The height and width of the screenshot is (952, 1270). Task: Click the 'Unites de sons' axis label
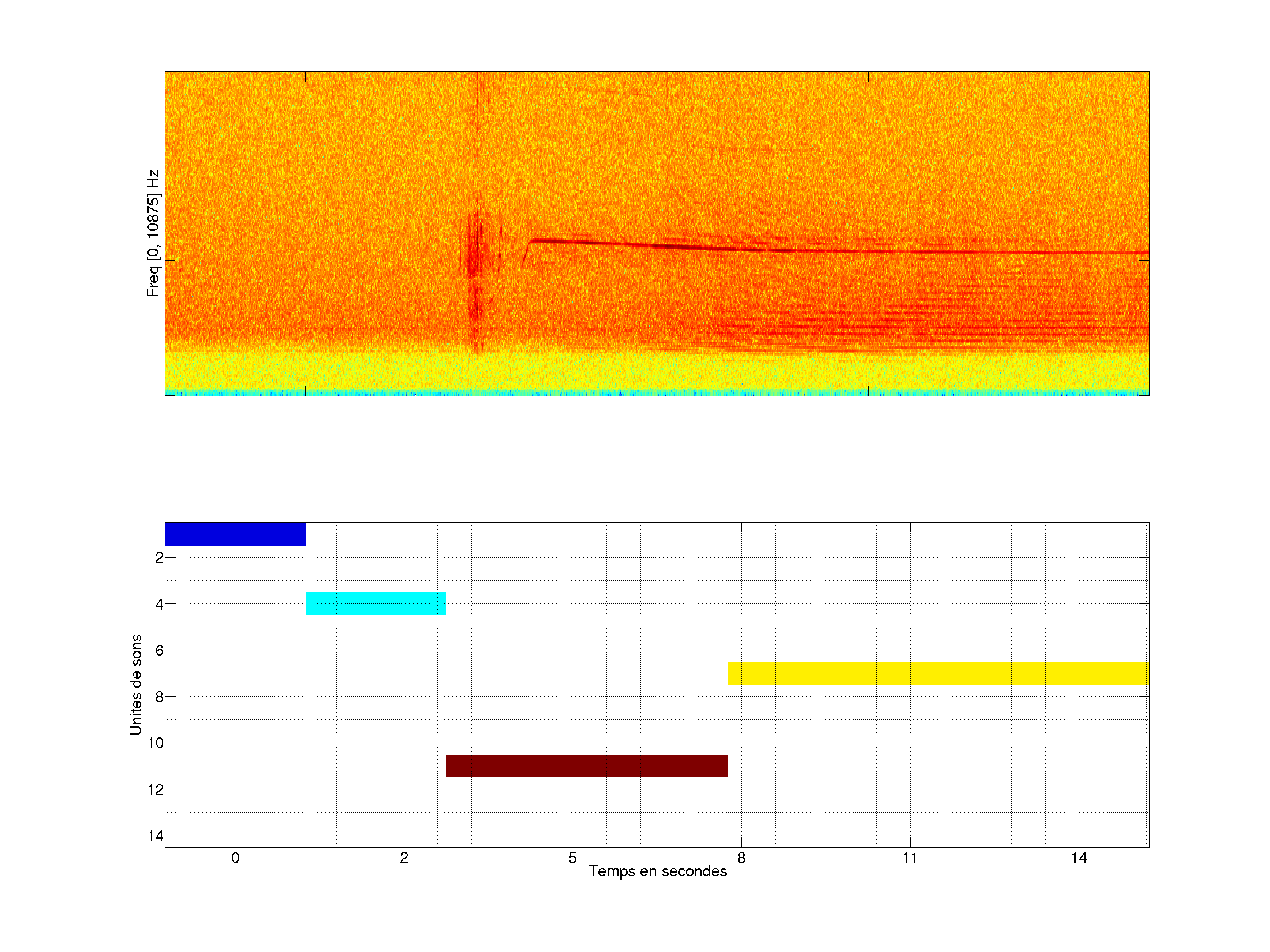tap(136, 684)
